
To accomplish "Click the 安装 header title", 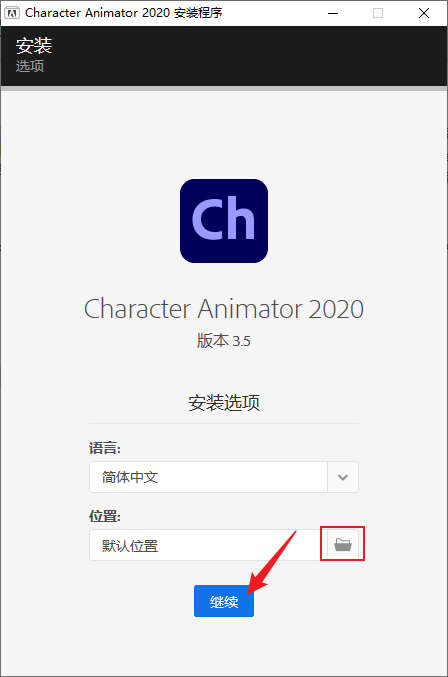I will tap(34, 46).
